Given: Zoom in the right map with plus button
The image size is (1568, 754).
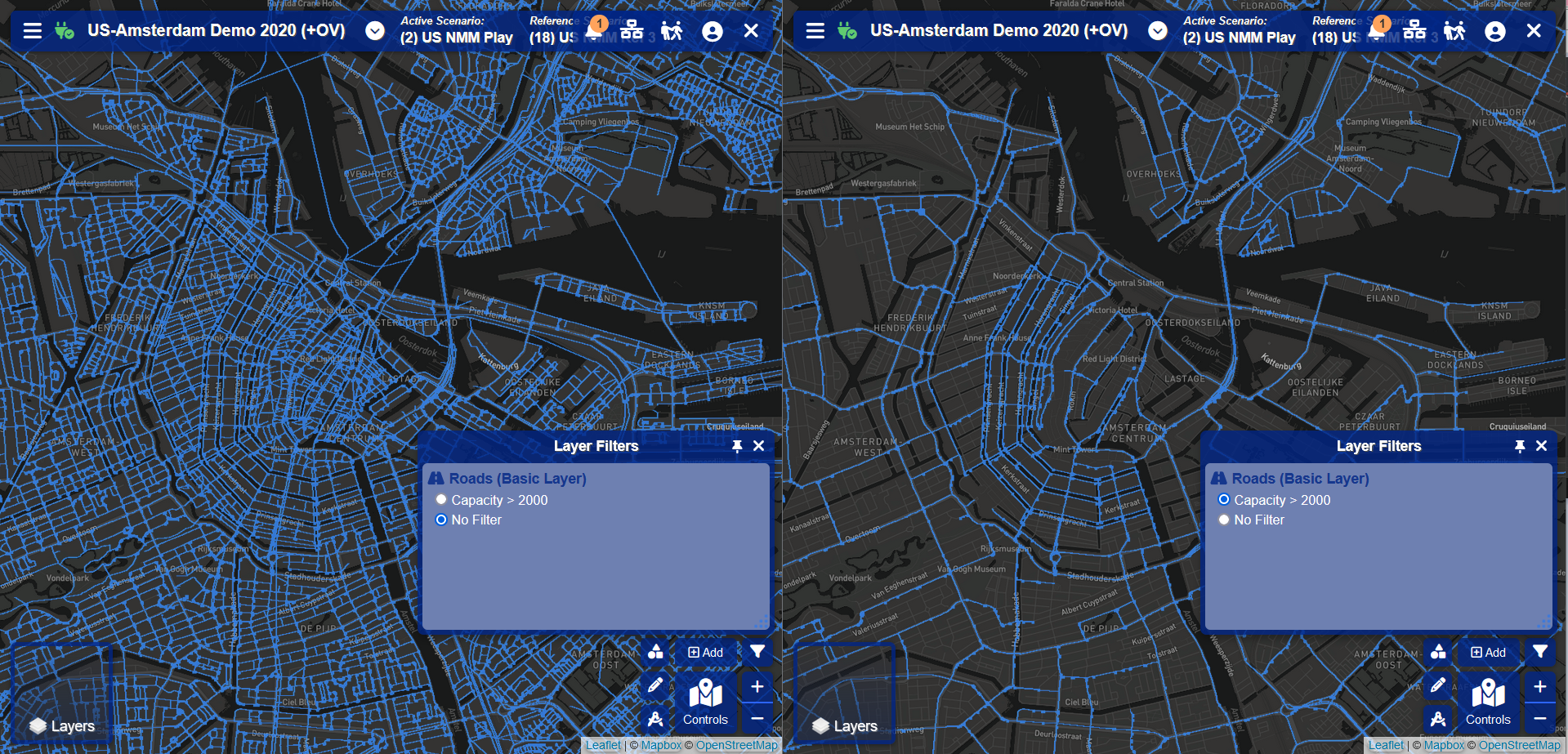Looking at the screenshot, I should tap(1540, 687).
